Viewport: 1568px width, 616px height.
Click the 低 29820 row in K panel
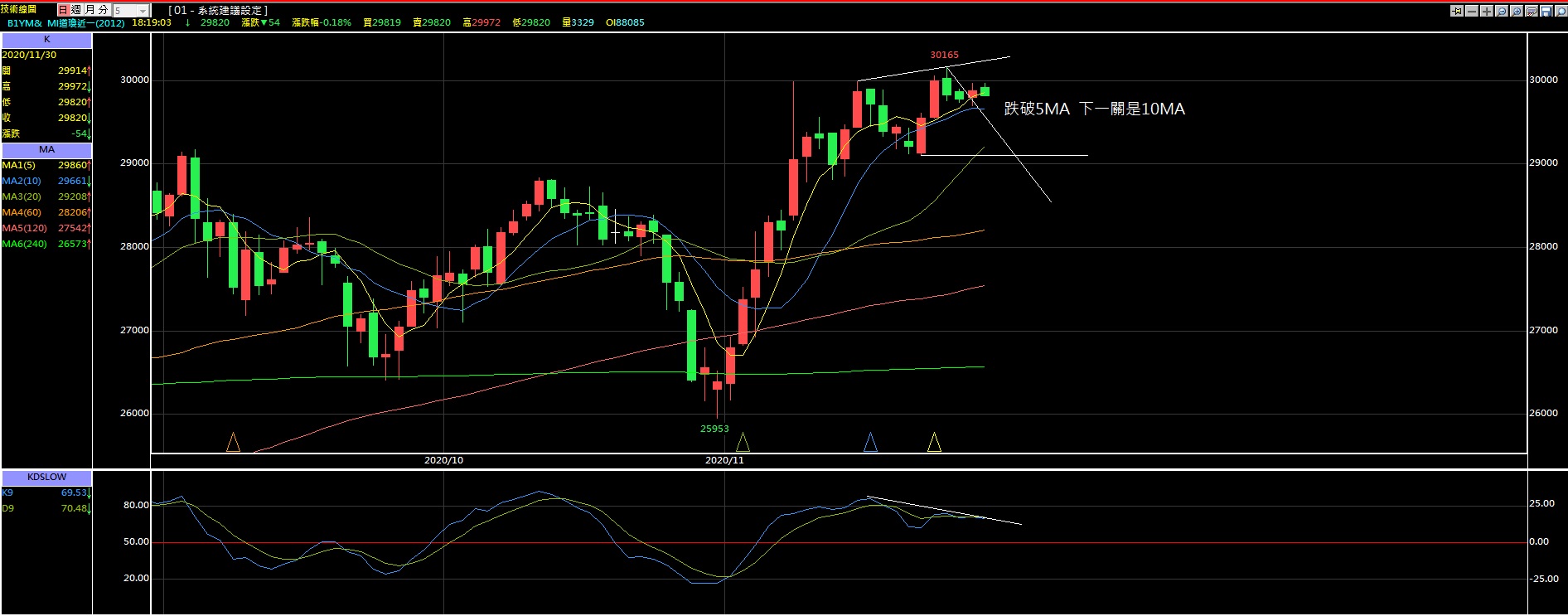tap(46, 102)
